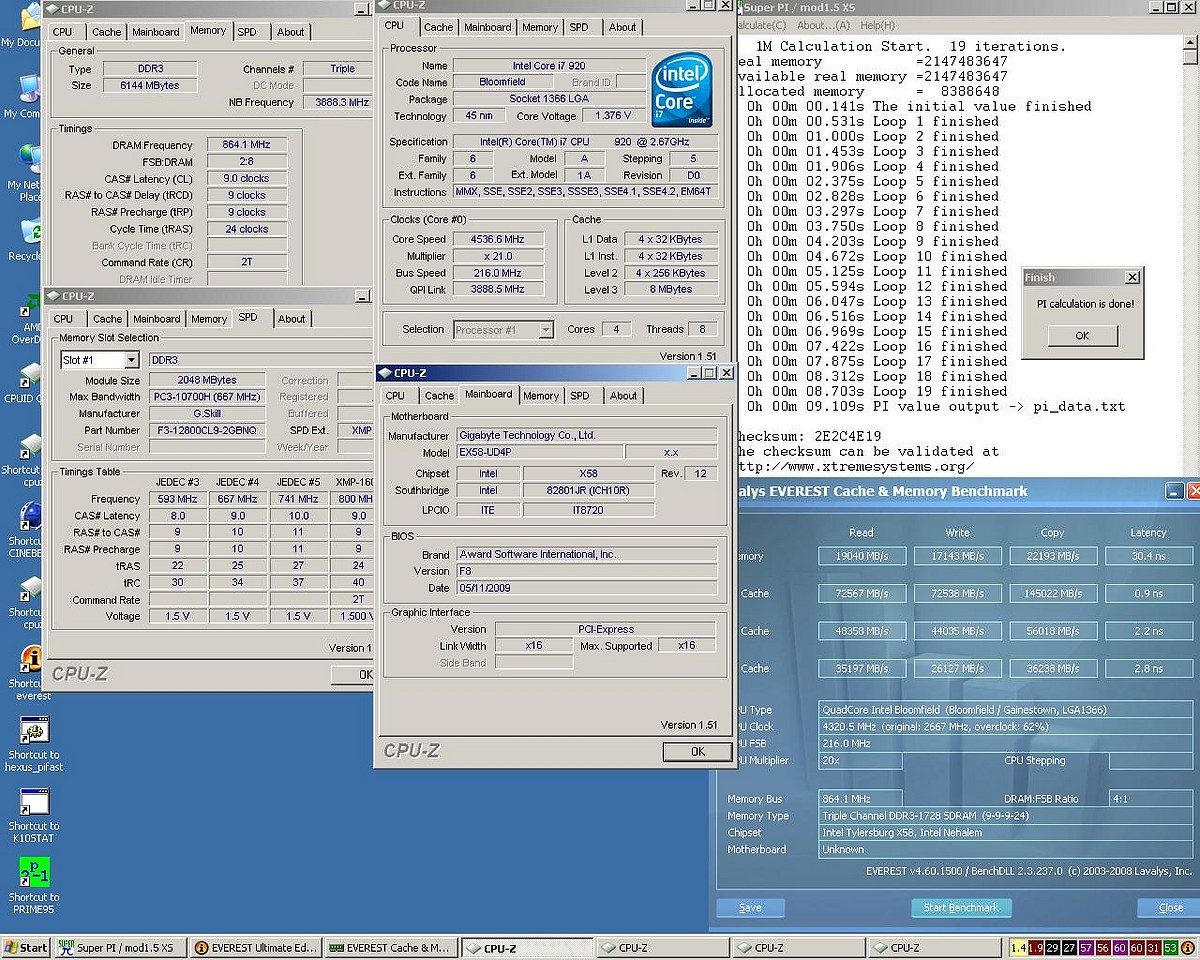Switch to SPD tab in CPU-Z Mainboard window

click(580, 396)
